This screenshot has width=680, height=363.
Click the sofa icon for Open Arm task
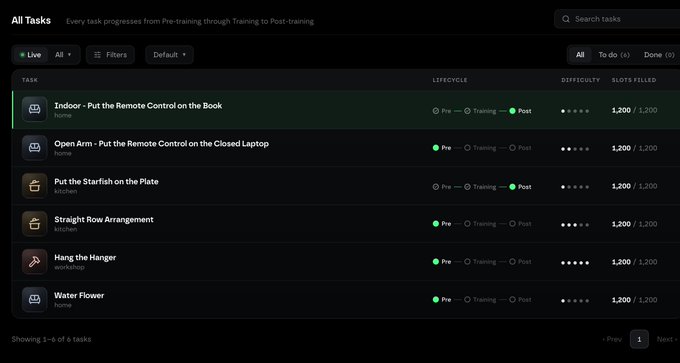tap(35, 147)
